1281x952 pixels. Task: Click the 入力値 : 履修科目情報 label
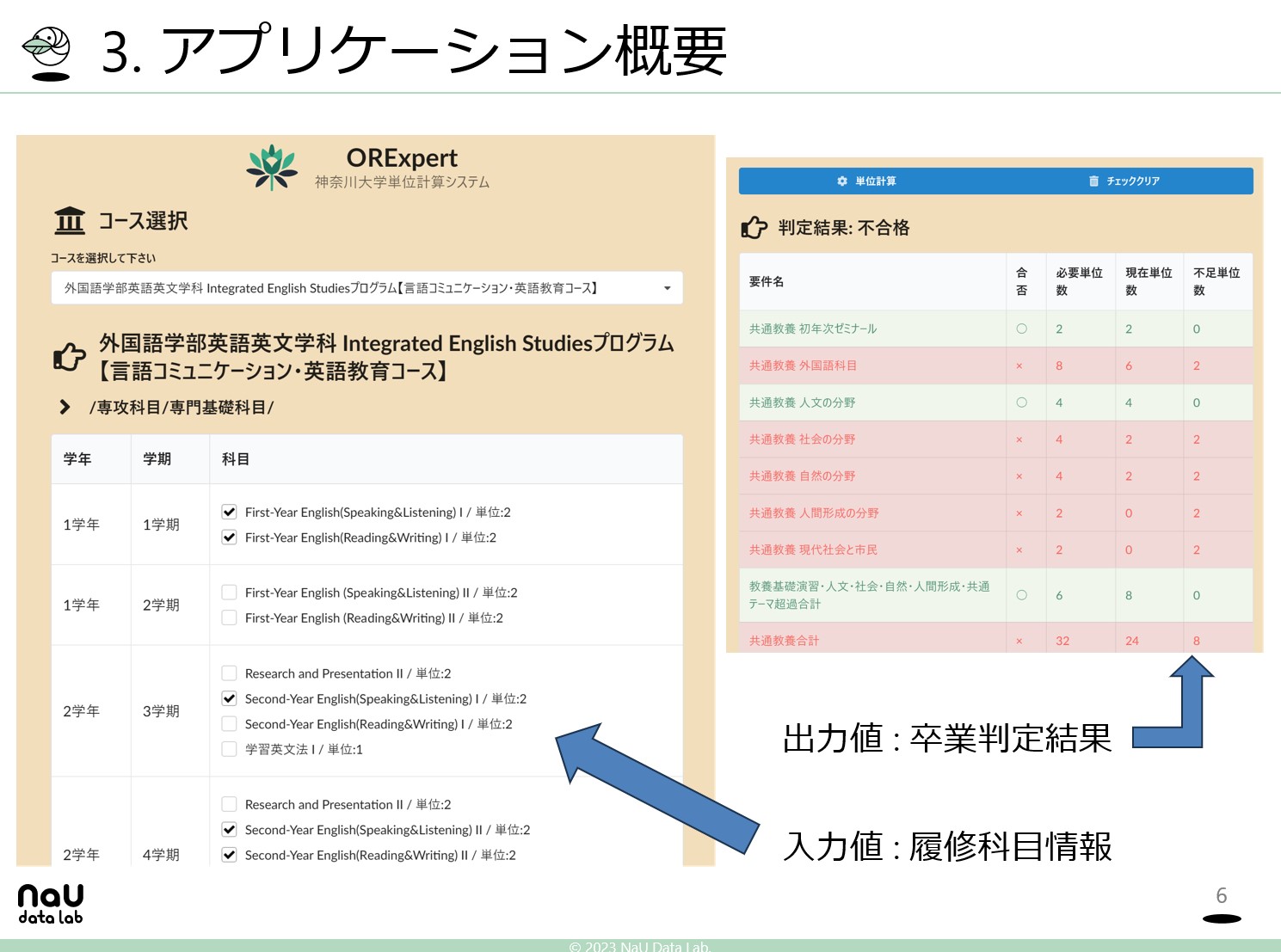[947, 846]
